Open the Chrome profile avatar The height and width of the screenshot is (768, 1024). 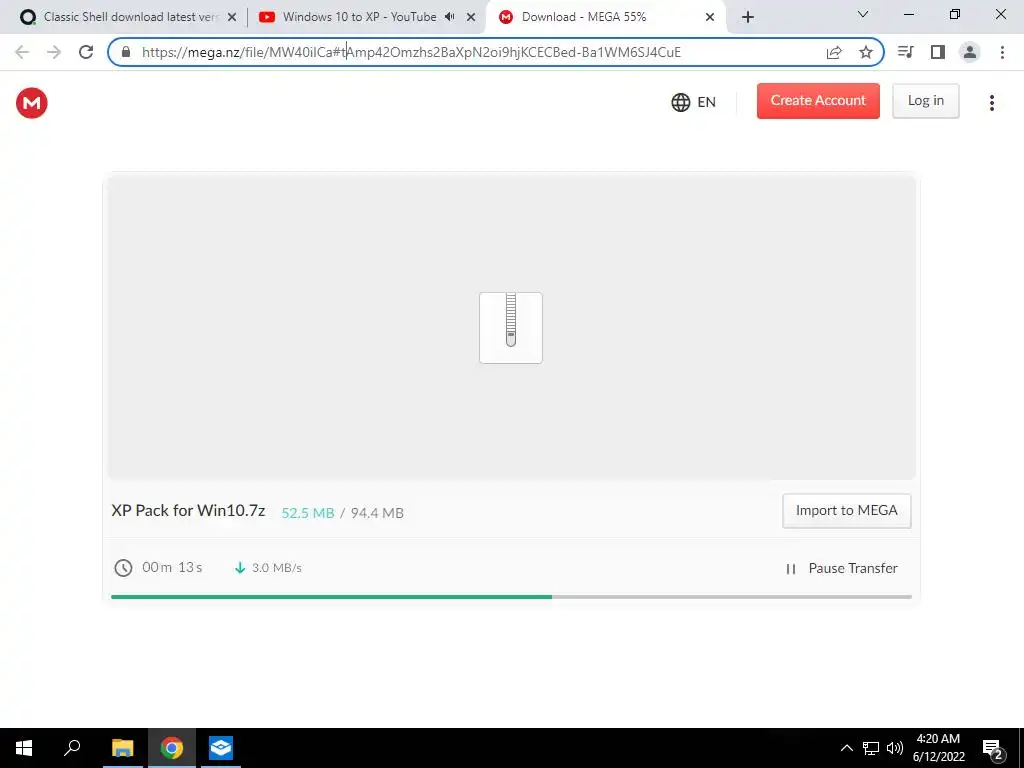(970, 52)
